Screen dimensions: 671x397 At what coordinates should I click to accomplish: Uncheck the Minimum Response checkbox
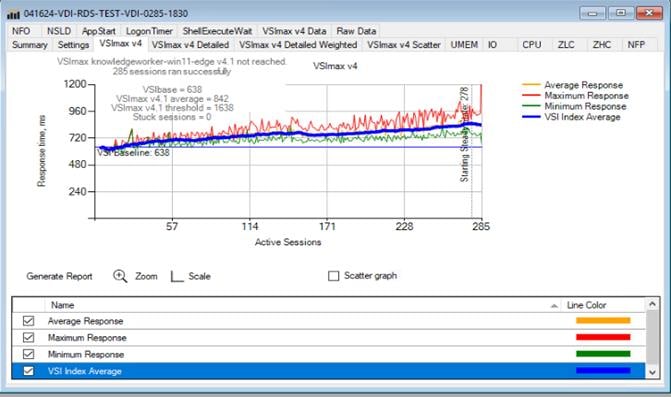pos(28,354)
